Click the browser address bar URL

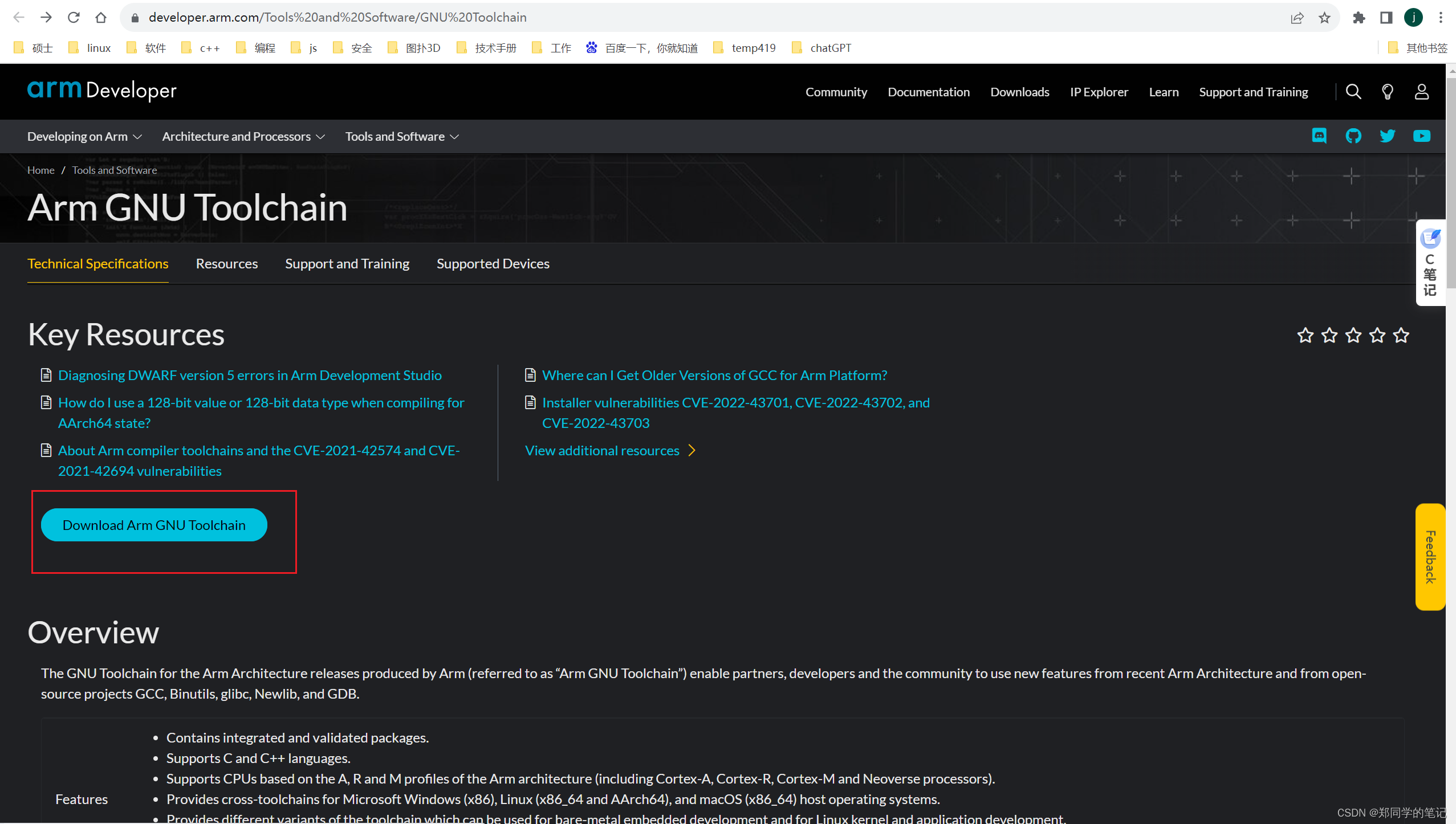pyautogui.click(x=337, y=18)
